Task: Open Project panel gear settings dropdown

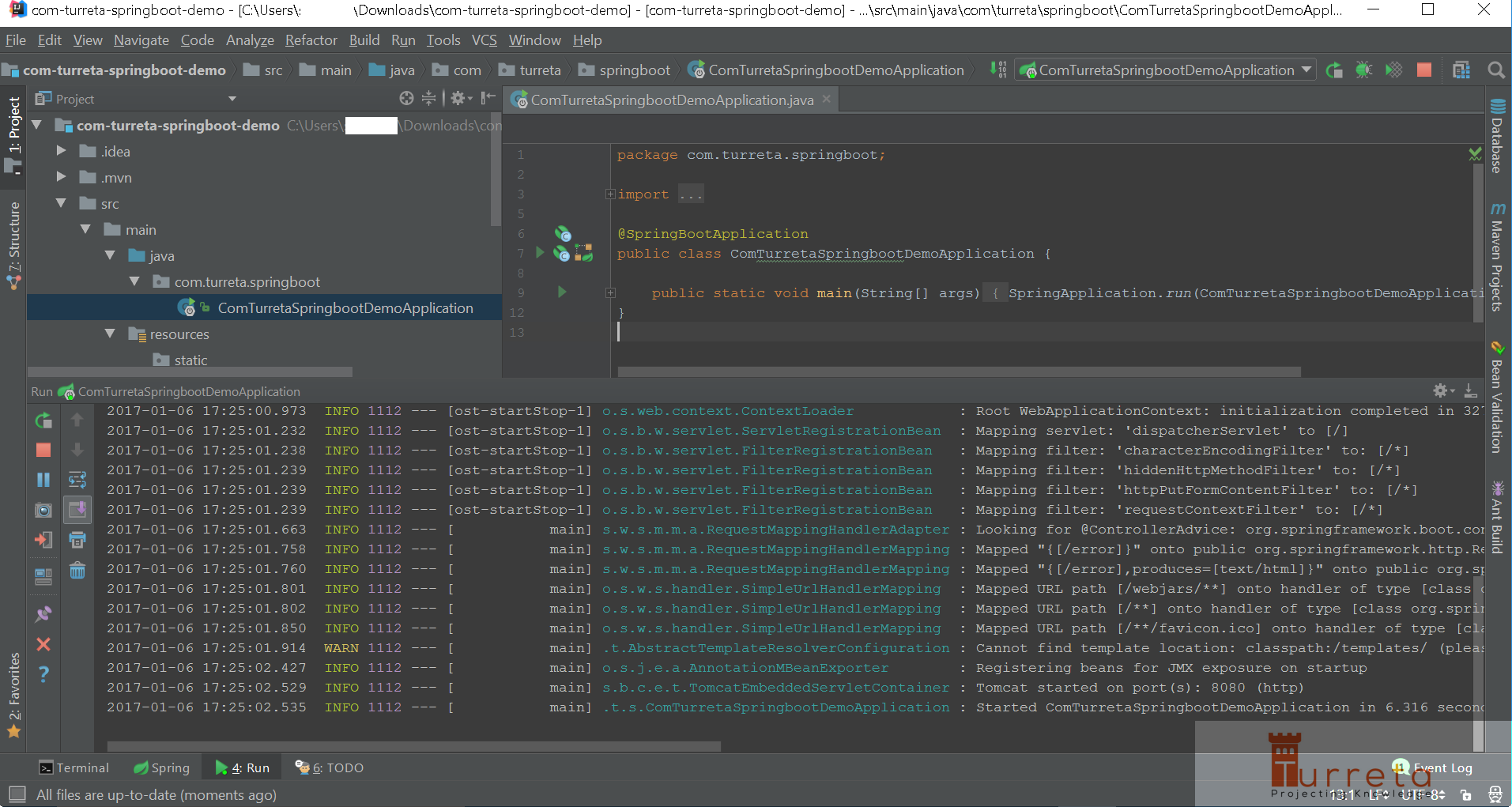Action: [x=461, y=98]
